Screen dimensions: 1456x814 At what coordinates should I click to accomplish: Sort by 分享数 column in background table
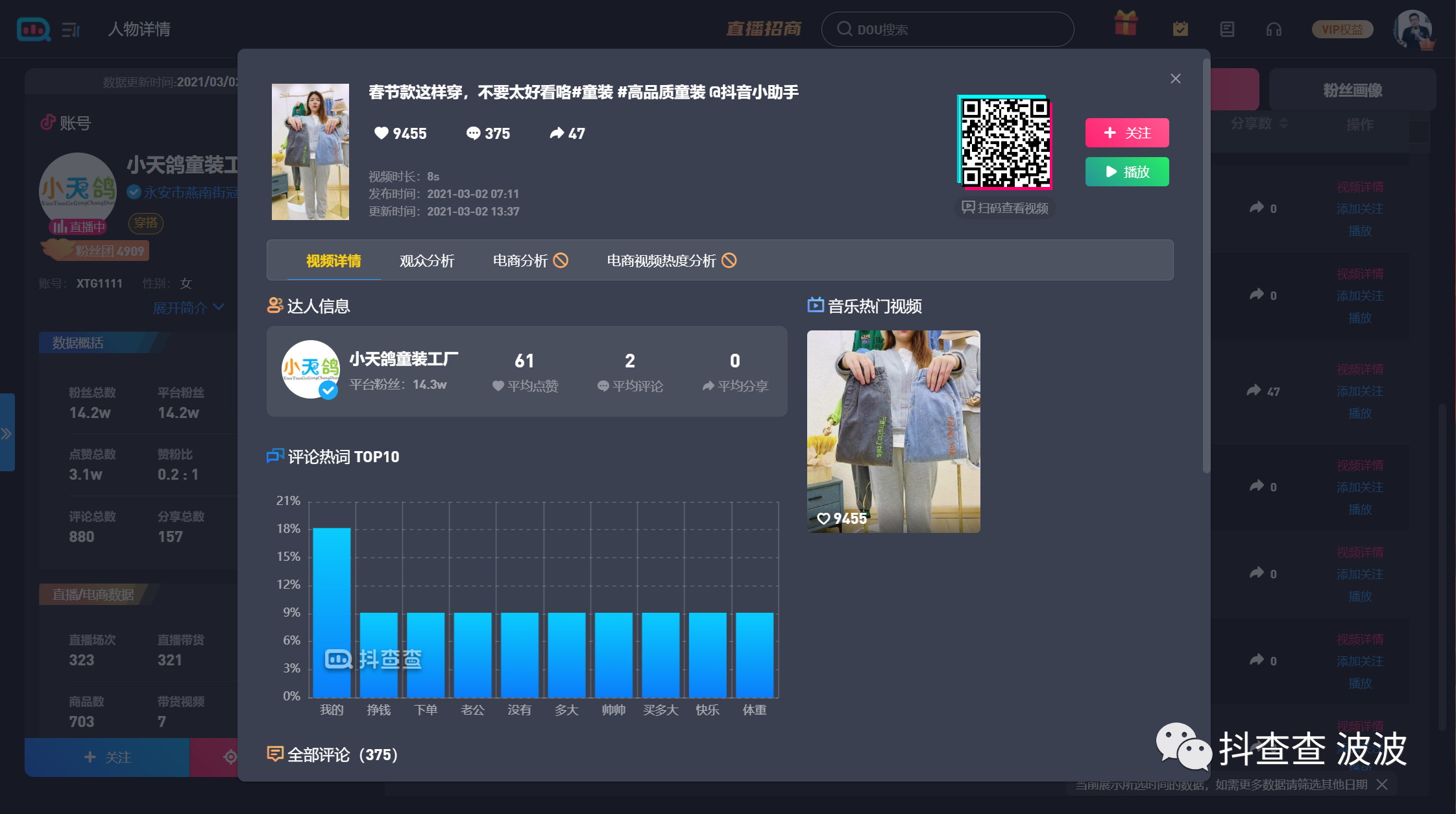1259,123
